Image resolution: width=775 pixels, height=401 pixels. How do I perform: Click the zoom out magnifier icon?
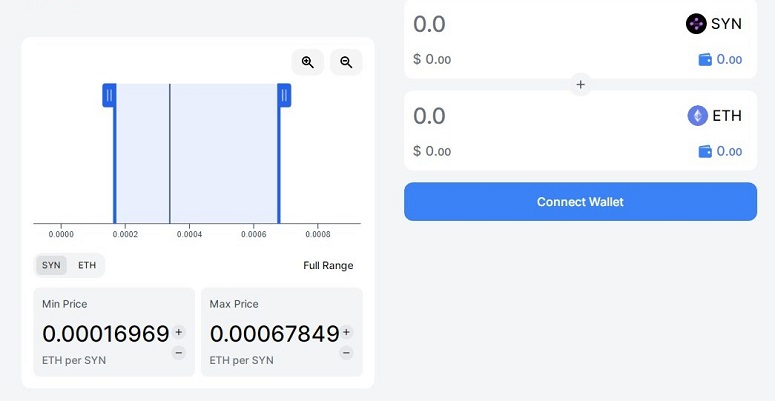346,62
